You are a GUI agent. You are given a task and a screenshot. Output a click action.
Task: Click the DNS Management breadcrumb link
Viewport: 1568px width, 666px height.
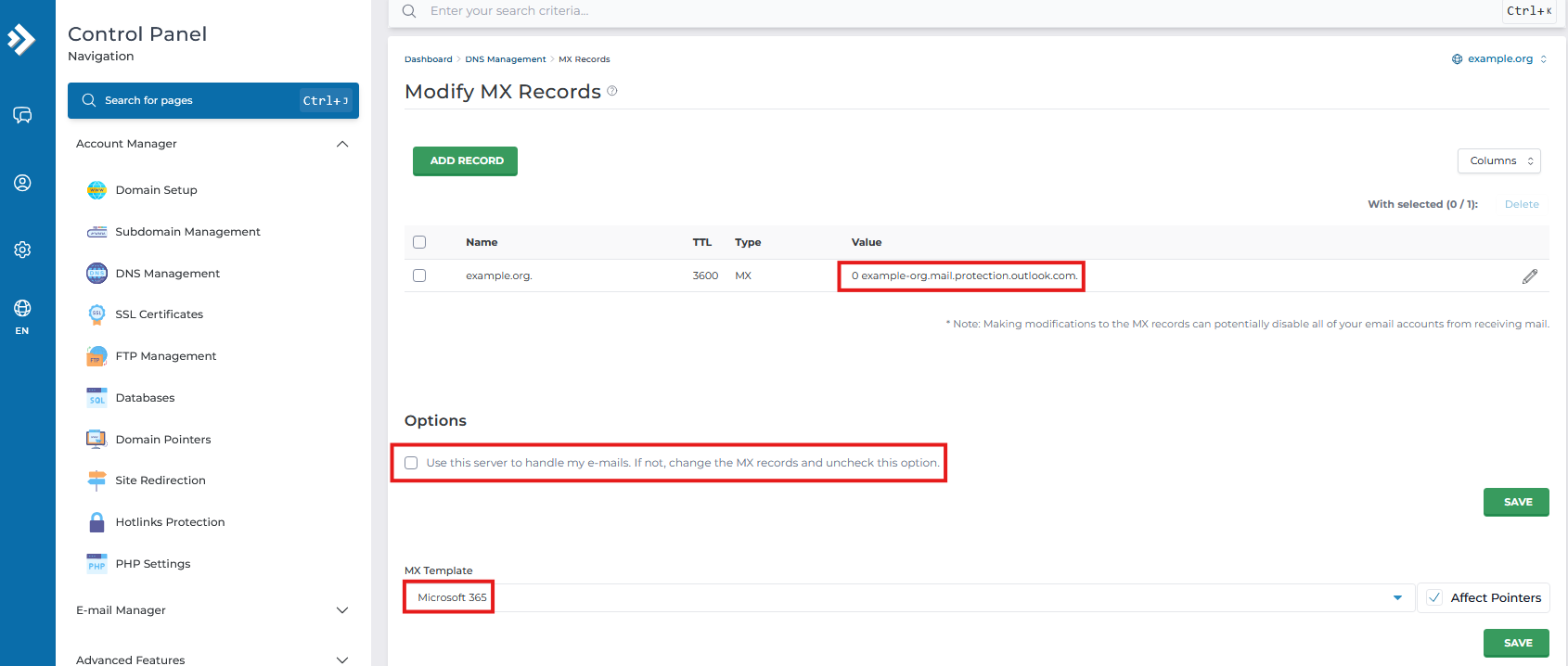[505, 59]
